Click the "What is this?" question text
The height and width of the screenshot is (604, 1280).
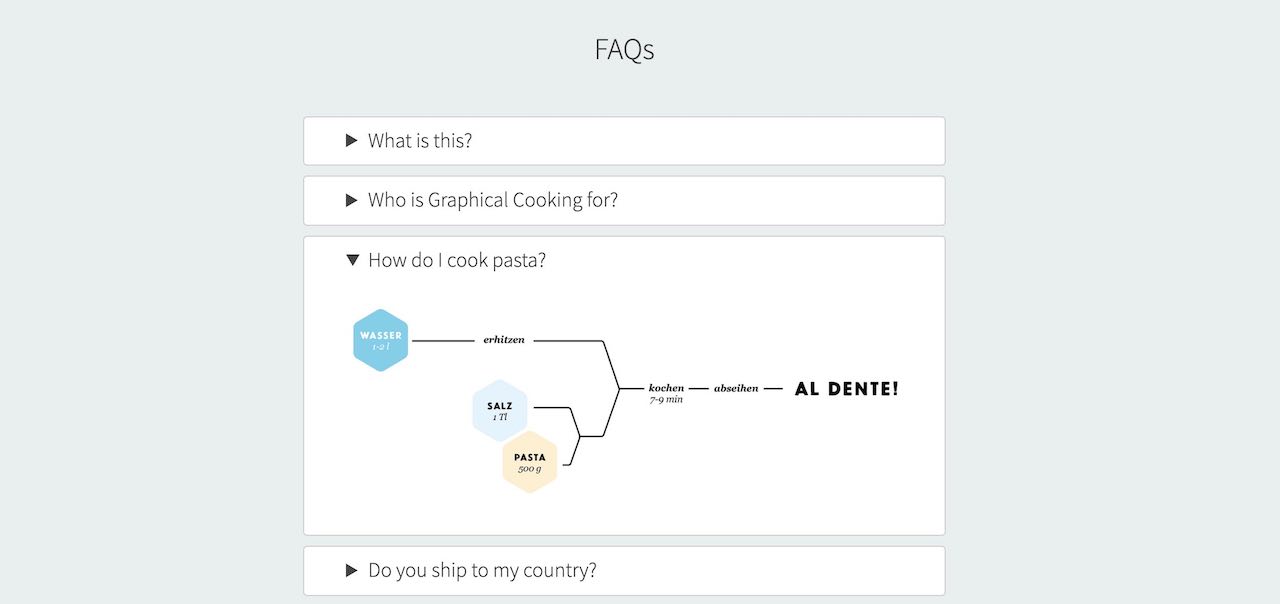pos(420,141)
